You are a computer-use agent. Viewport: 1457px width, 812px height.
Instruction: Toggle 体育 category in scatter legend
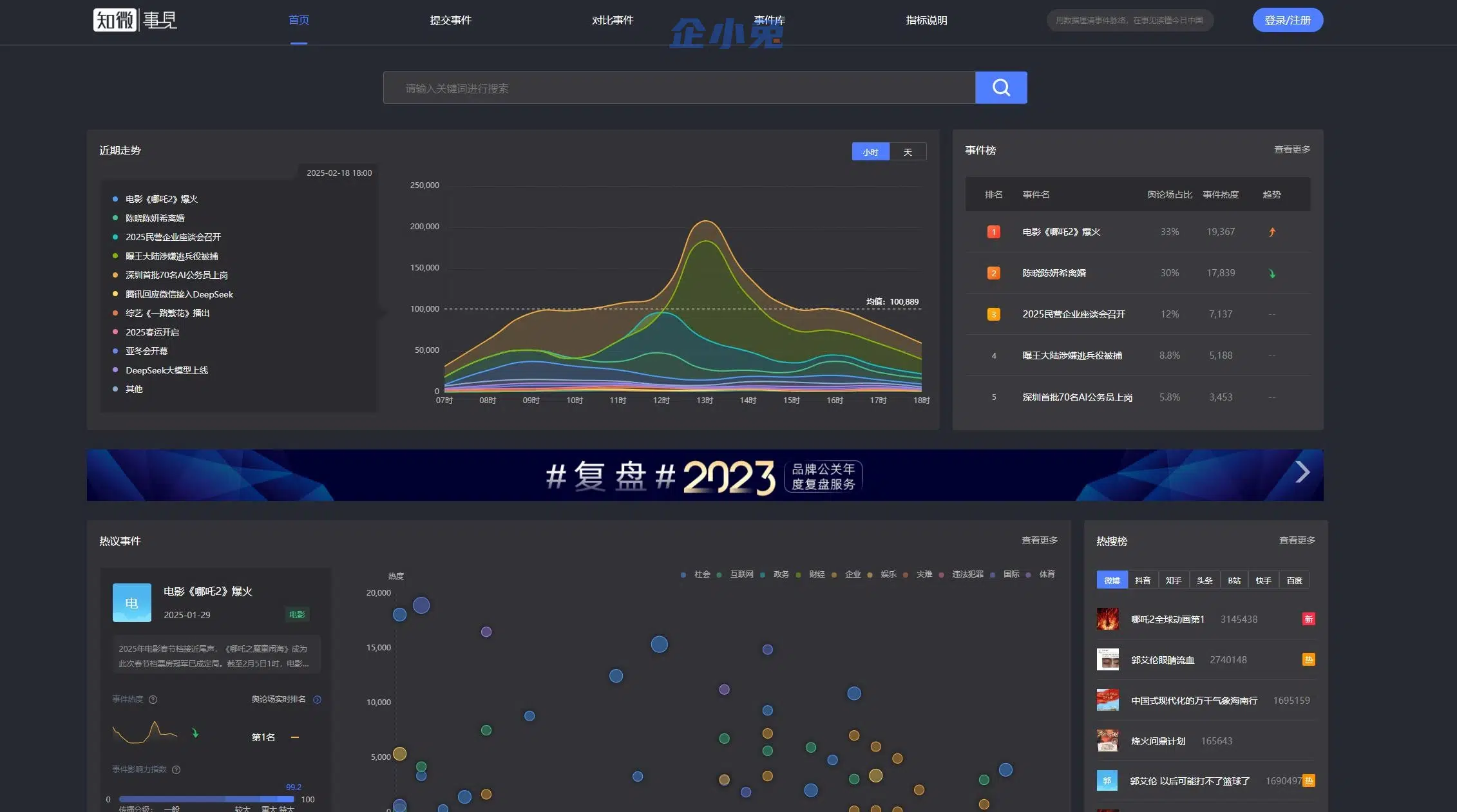point(1040,574)
